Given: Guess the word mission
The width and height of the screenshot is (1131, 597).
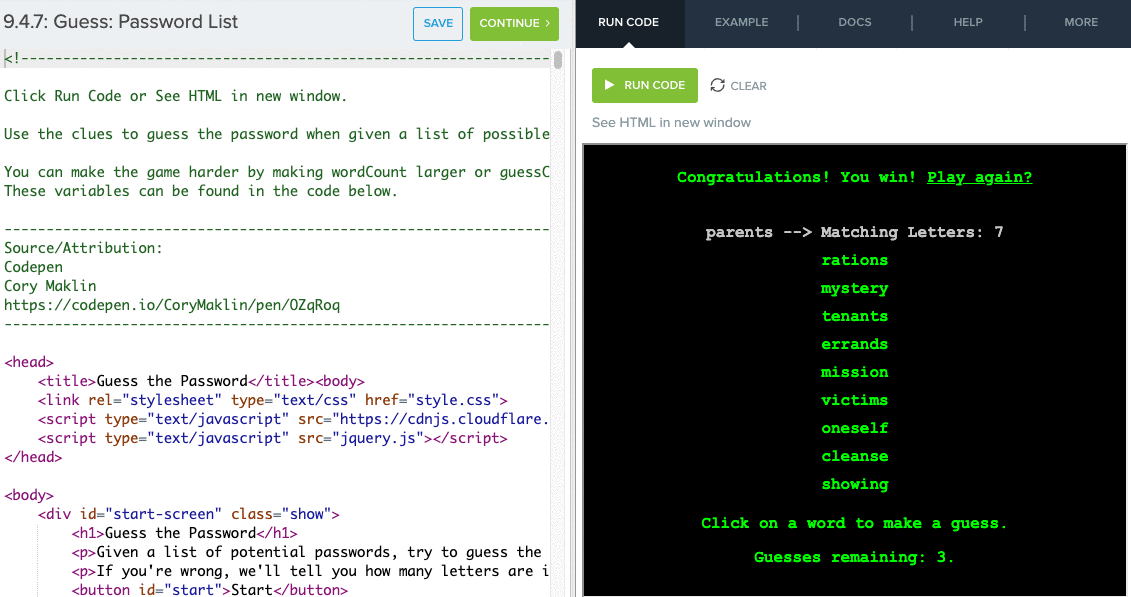Looking at the screenshot, I should (x=855, y=373).
